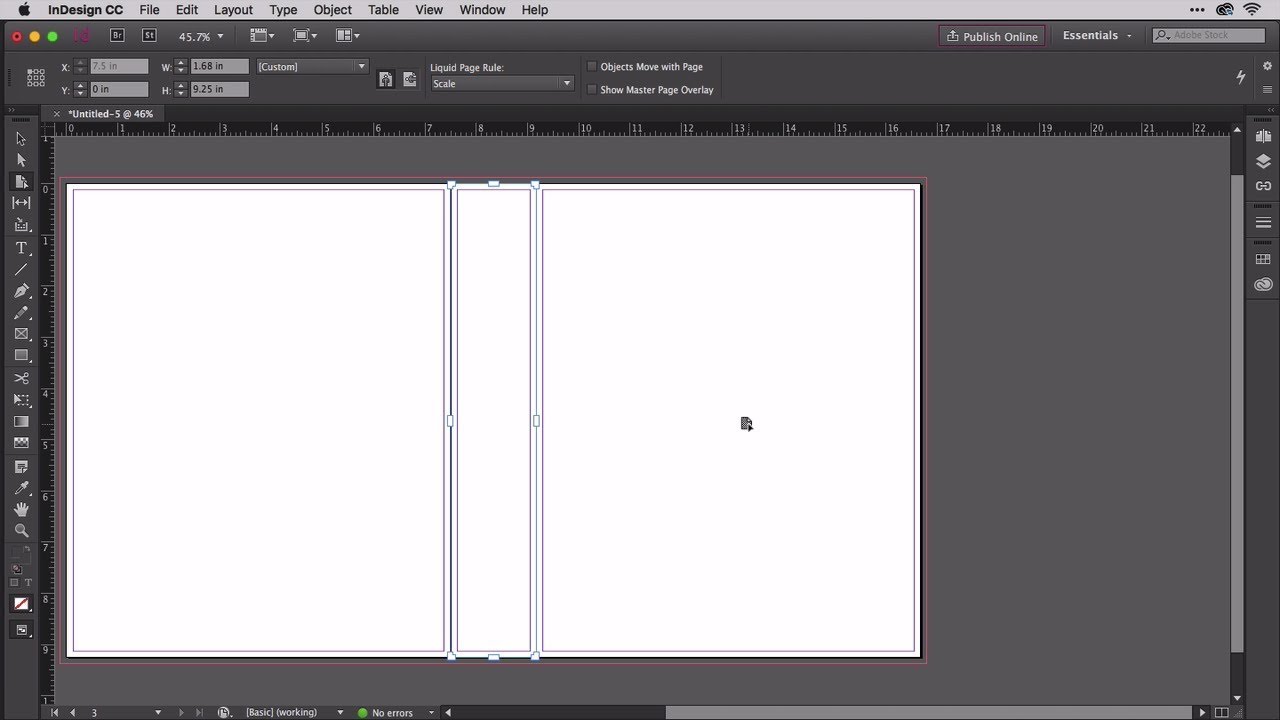Select the Note tool
This screenshot has width=1280, height=720.
pos(21,467)
